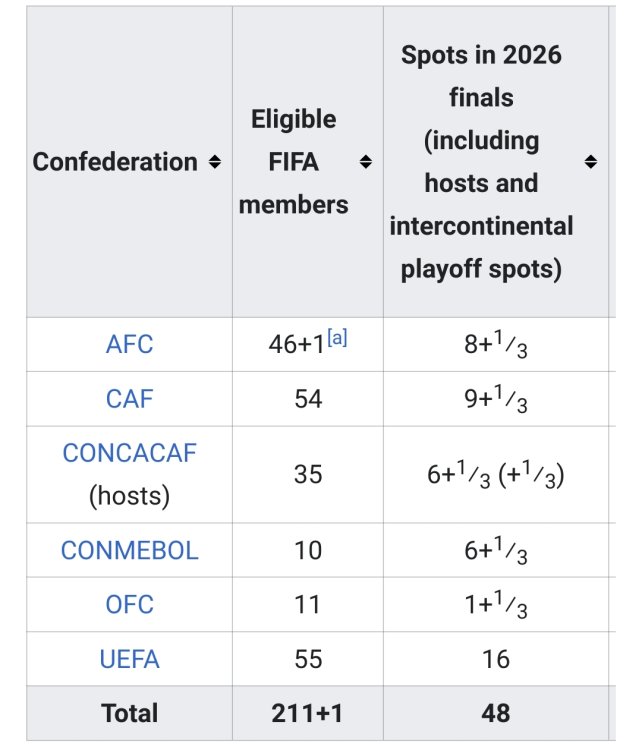Viewport: 642px width, 750px height.
Task: Click UEFA's 55 members cell
Action: (x=308, y=660)
